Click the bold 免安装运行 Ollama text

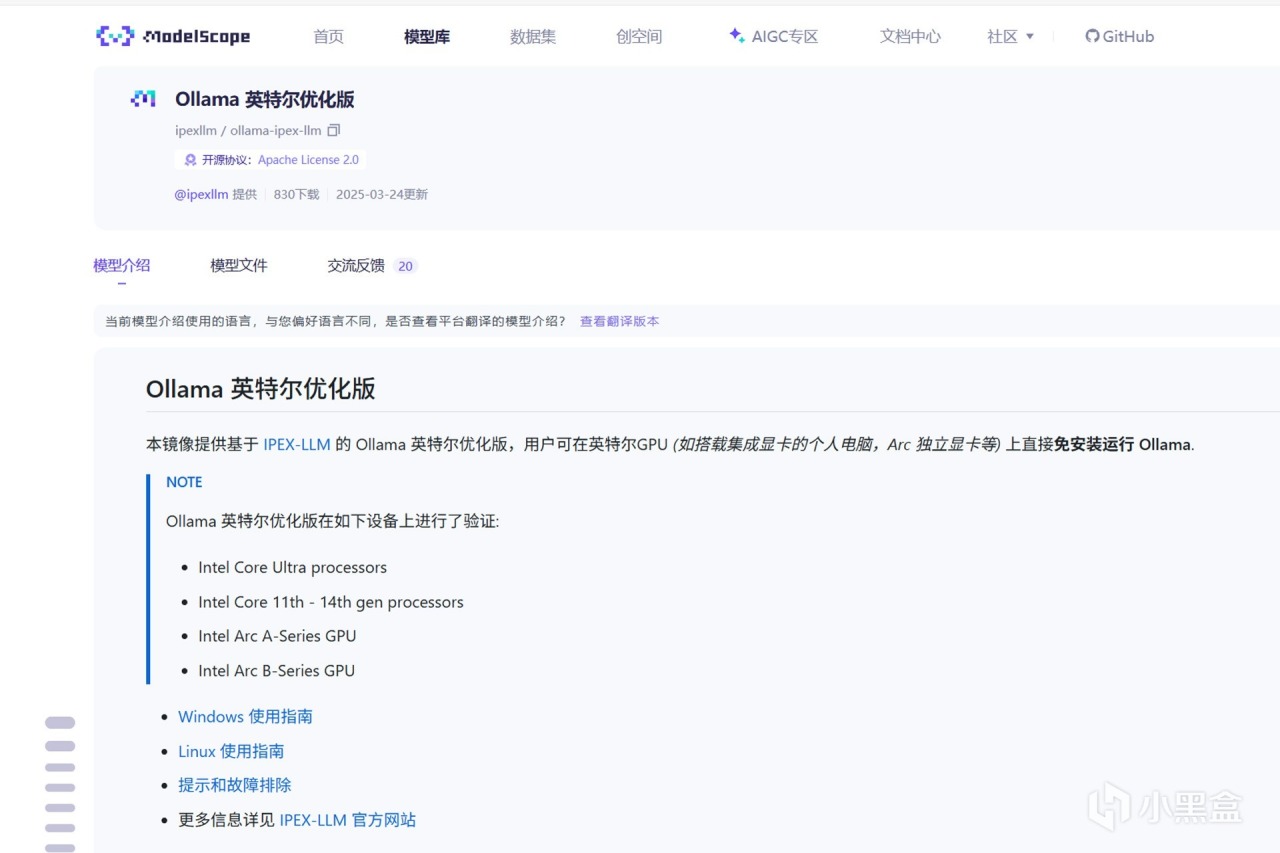tap(1123, 444)
